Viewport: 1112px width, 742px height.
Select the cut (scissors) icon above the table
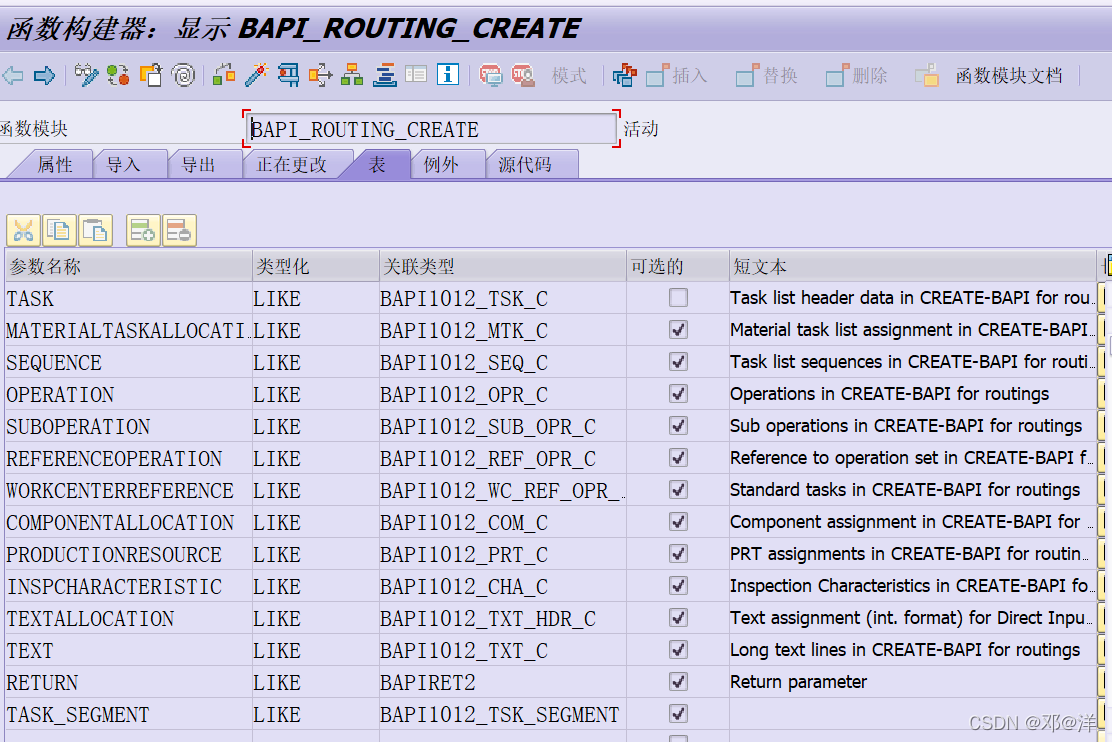point(23,231)
